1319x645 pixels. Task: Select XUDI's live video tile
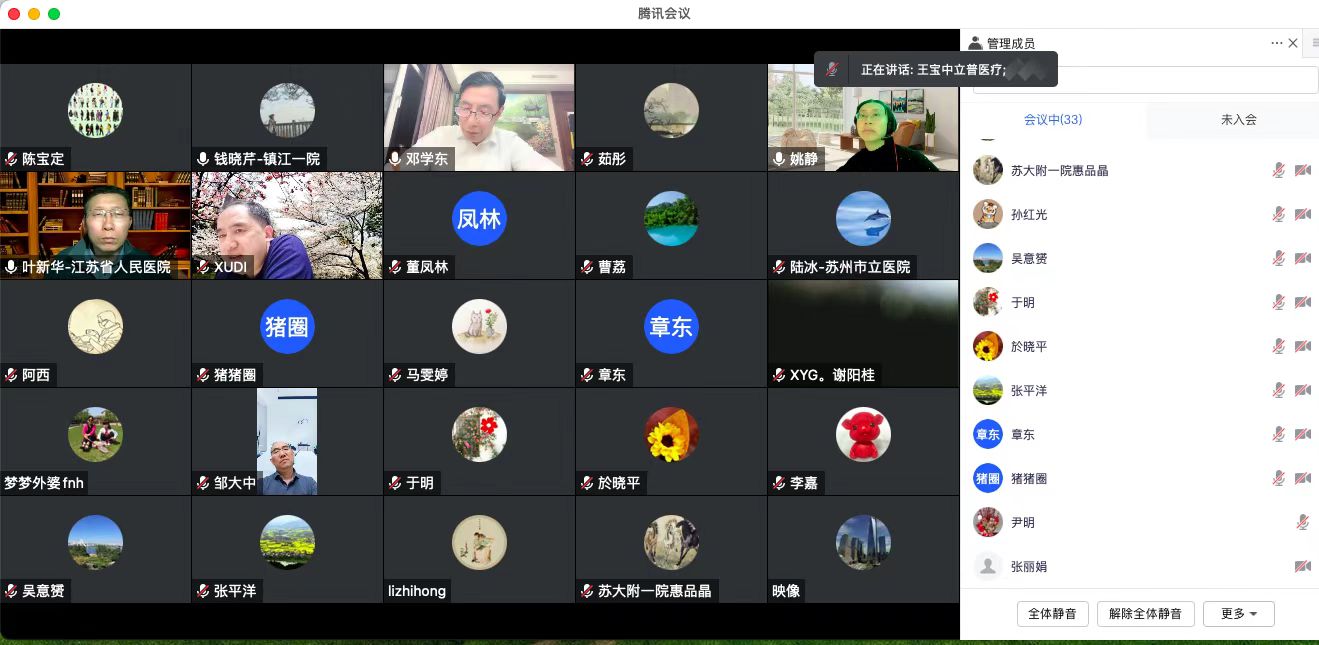(287, 225)
